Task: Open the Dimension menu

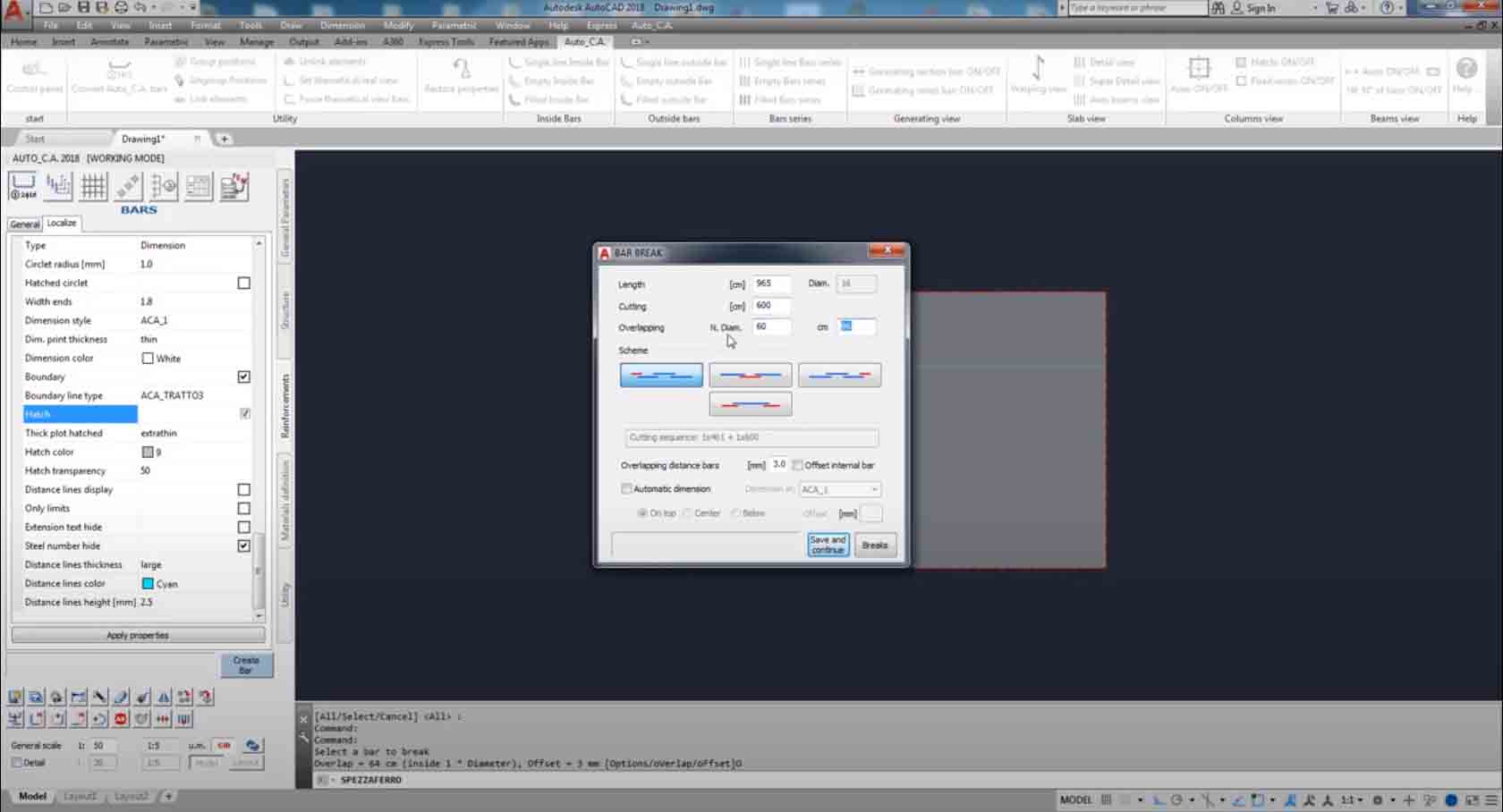Action: tap(342, 25)
